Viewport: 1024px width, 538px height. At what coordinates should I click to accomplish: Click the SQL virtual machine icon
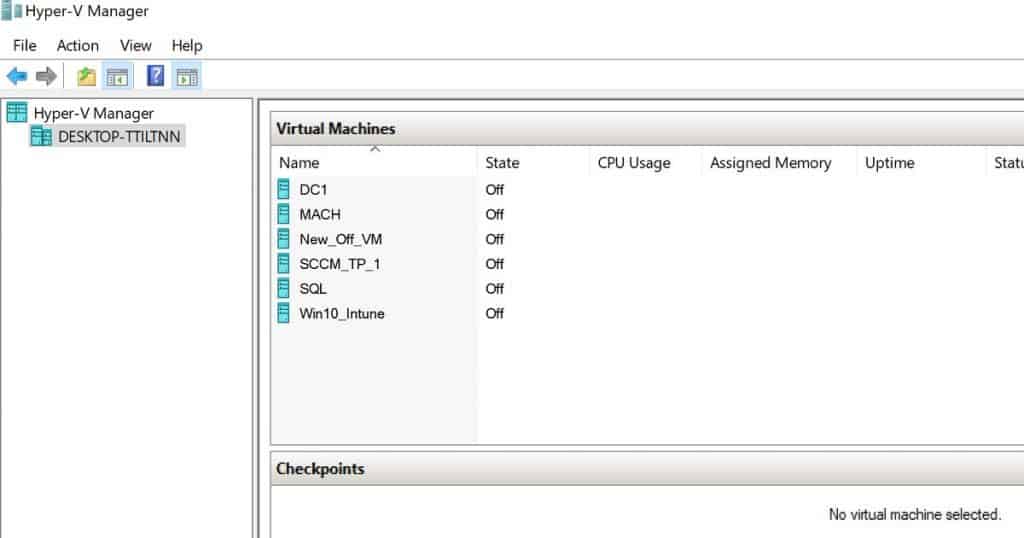point(284,288)
